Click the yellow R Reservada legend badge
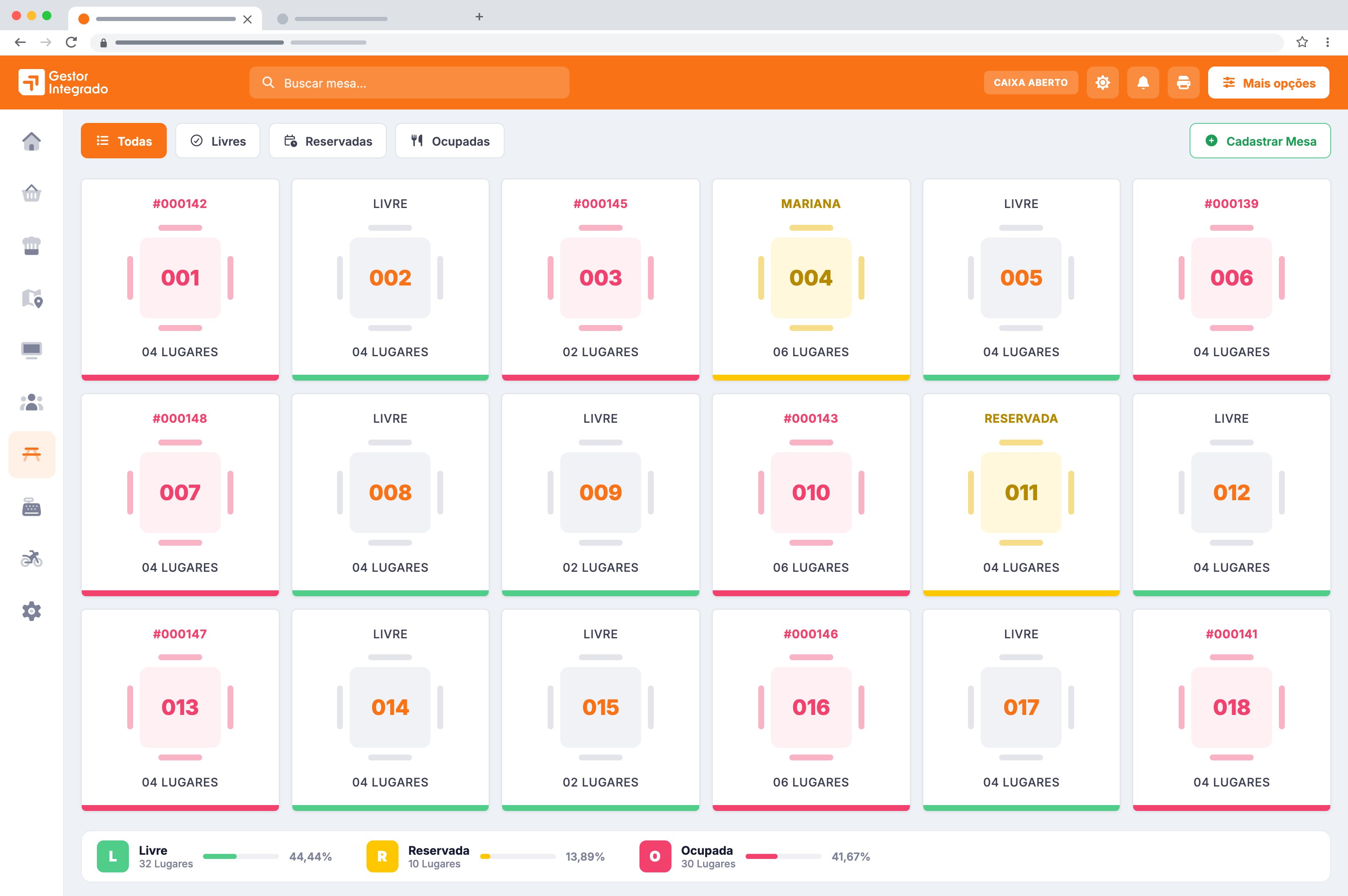 (x=382, y=856)
